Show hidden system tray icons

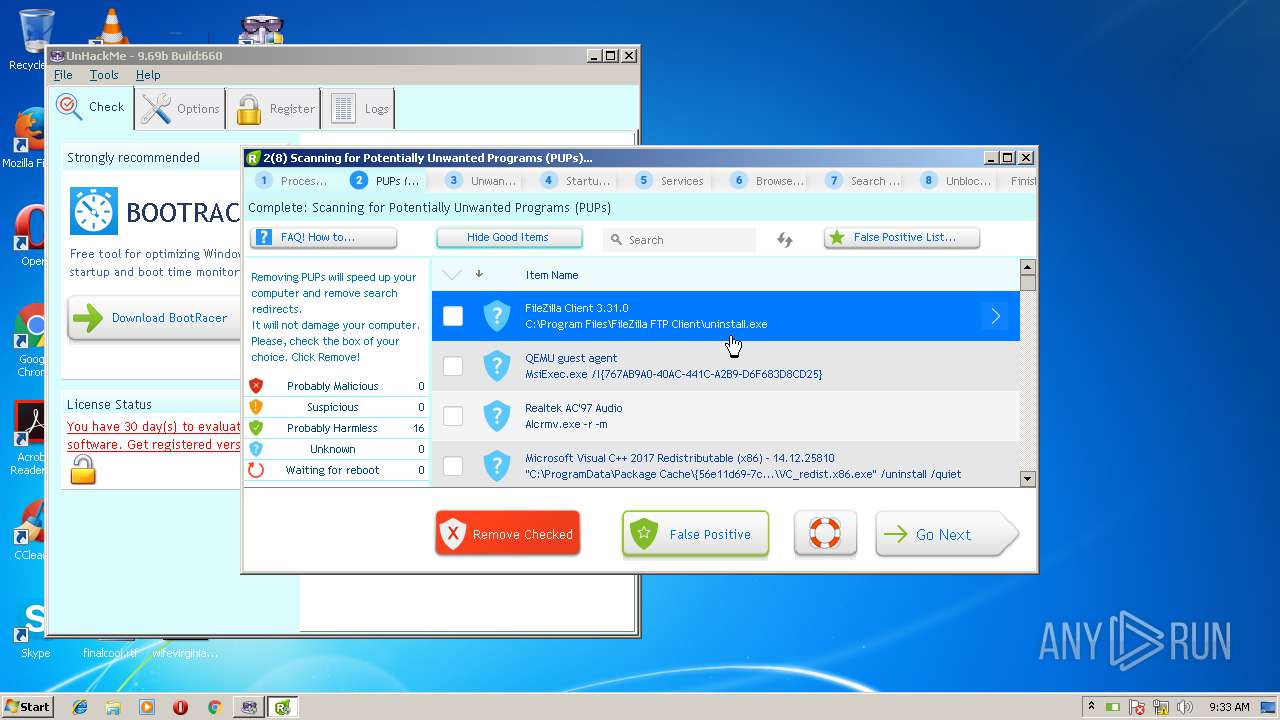coord(1091,707)
